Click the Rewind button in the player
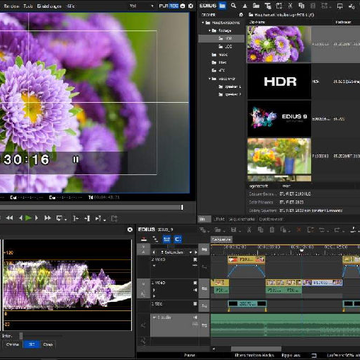Screen dimensions: 360x360 point(10,218)
